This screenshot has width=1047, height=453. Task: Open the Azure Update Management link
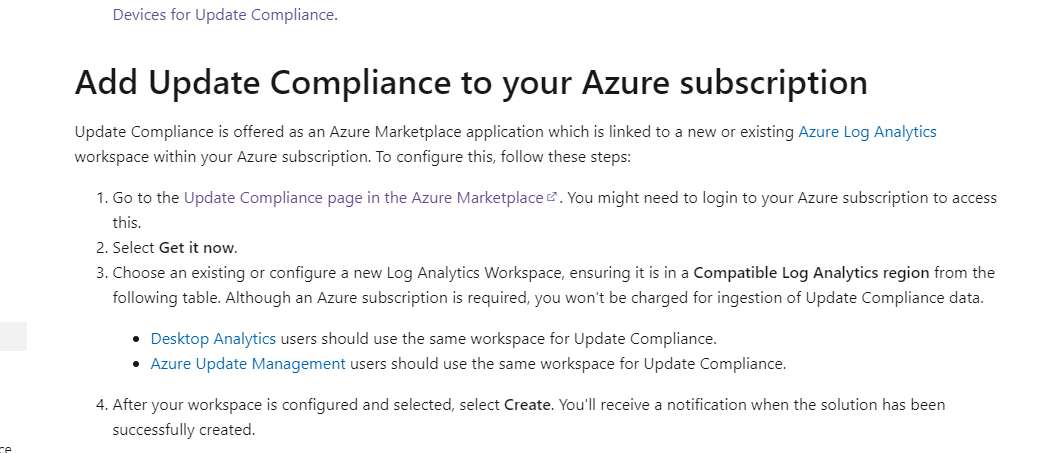tap(248, 364)
